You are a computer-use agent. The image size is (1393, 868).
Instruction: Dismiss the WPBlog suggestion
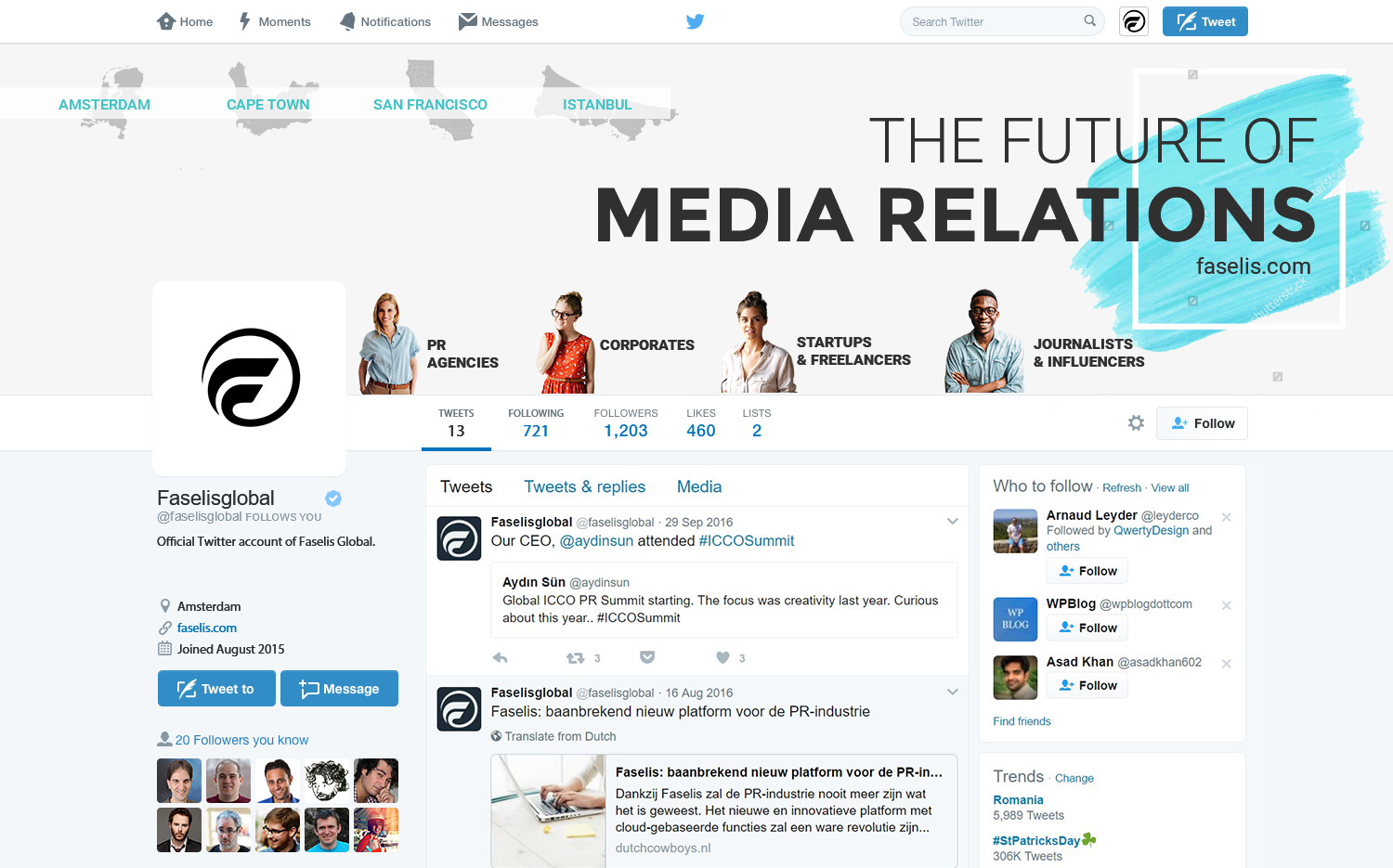point(1227,605)
